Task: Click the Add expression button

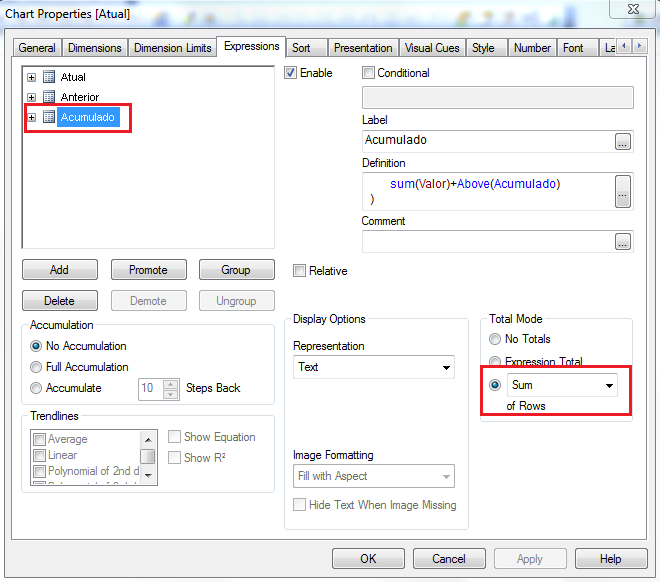Action: point(60,270)
